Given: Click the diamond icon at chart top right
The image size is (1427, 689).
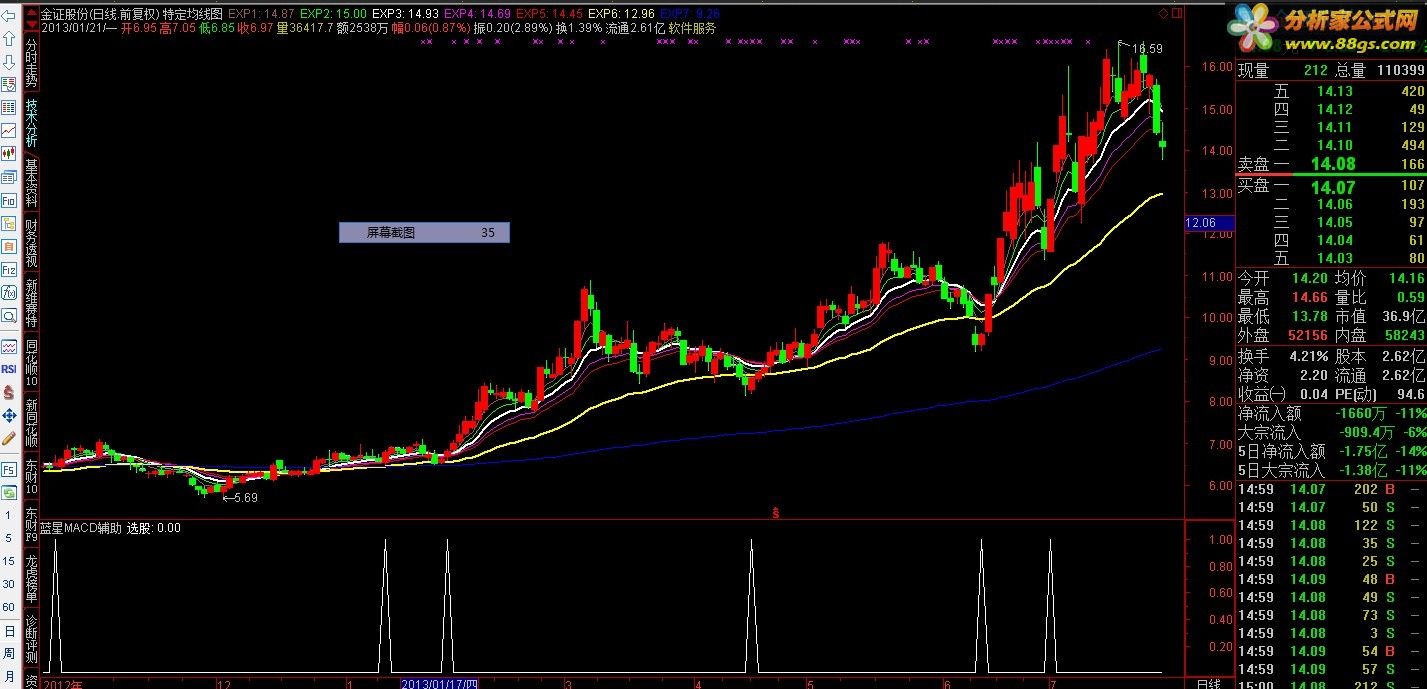Looking at the screenshot, I should click(x=1162, y=14).
